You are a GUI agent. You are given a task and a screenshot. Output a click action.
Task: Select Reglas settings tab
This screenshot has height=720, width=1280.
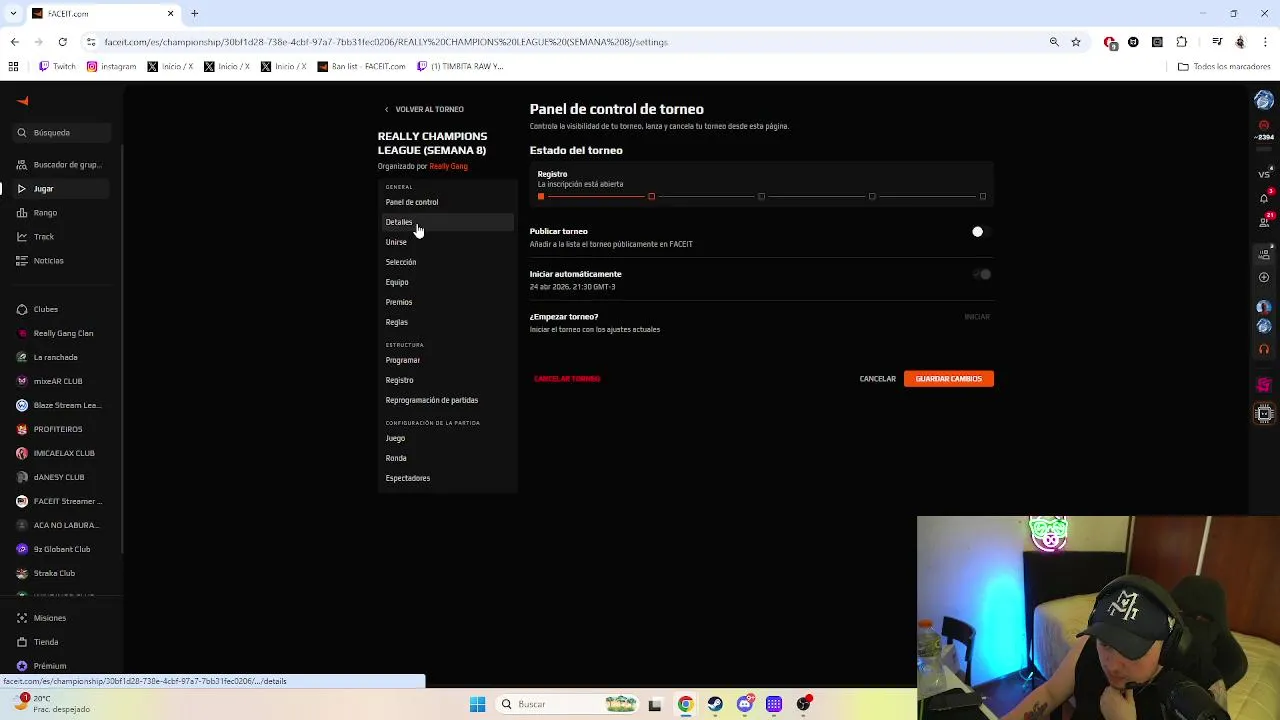[446, 322]
